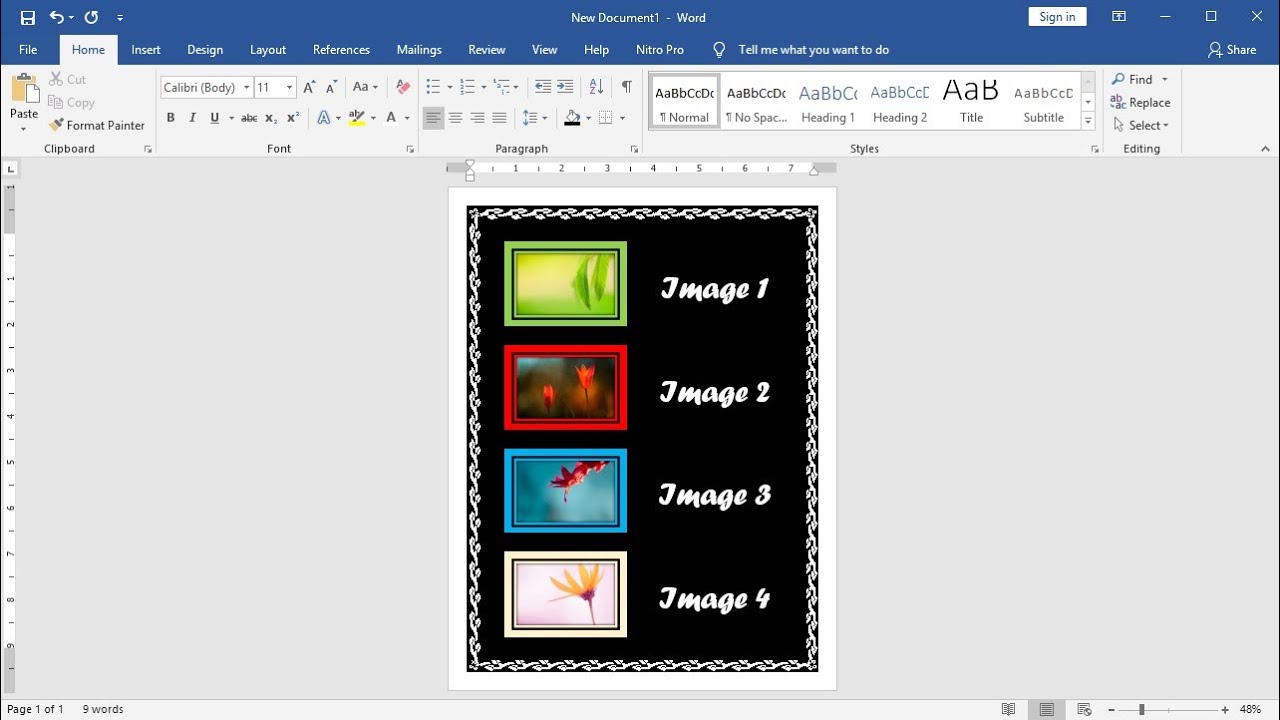Toggle Superscript formatting

point(293,118)
